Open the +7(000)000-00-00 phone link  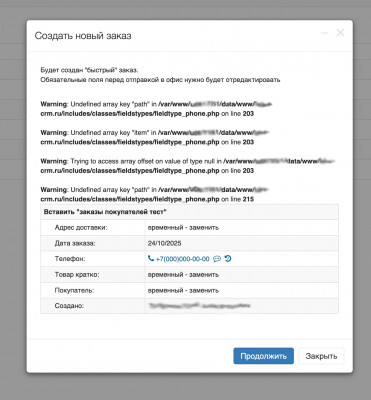(183, 259)
